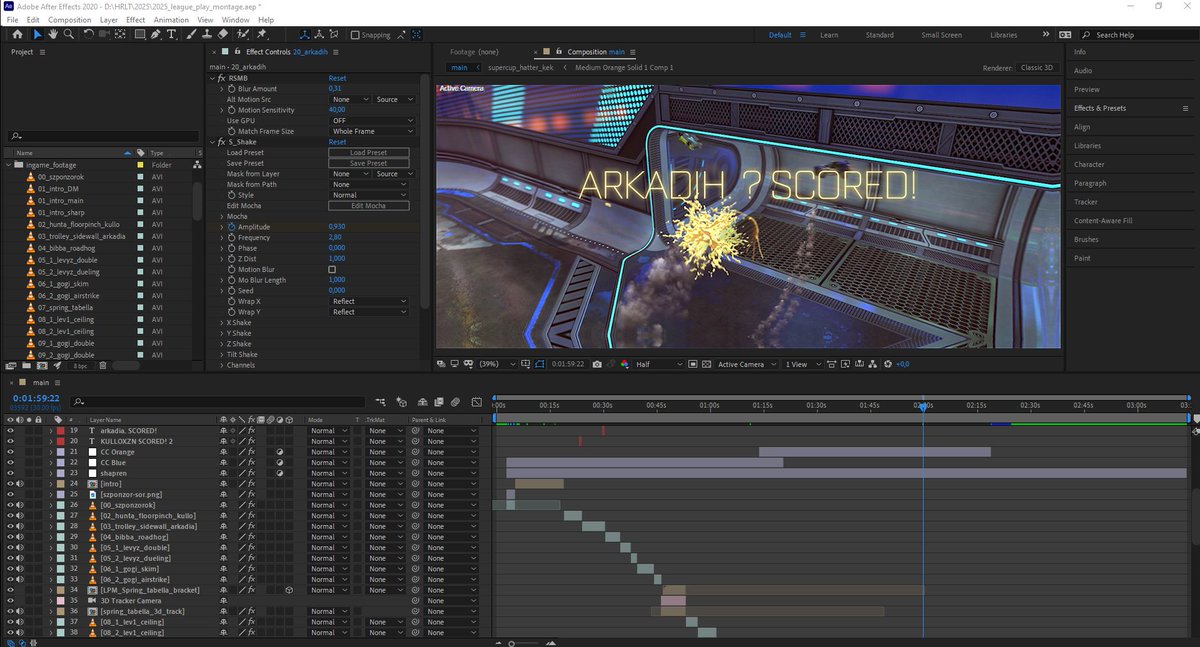Select the Pen tool

tap(156, 34)
